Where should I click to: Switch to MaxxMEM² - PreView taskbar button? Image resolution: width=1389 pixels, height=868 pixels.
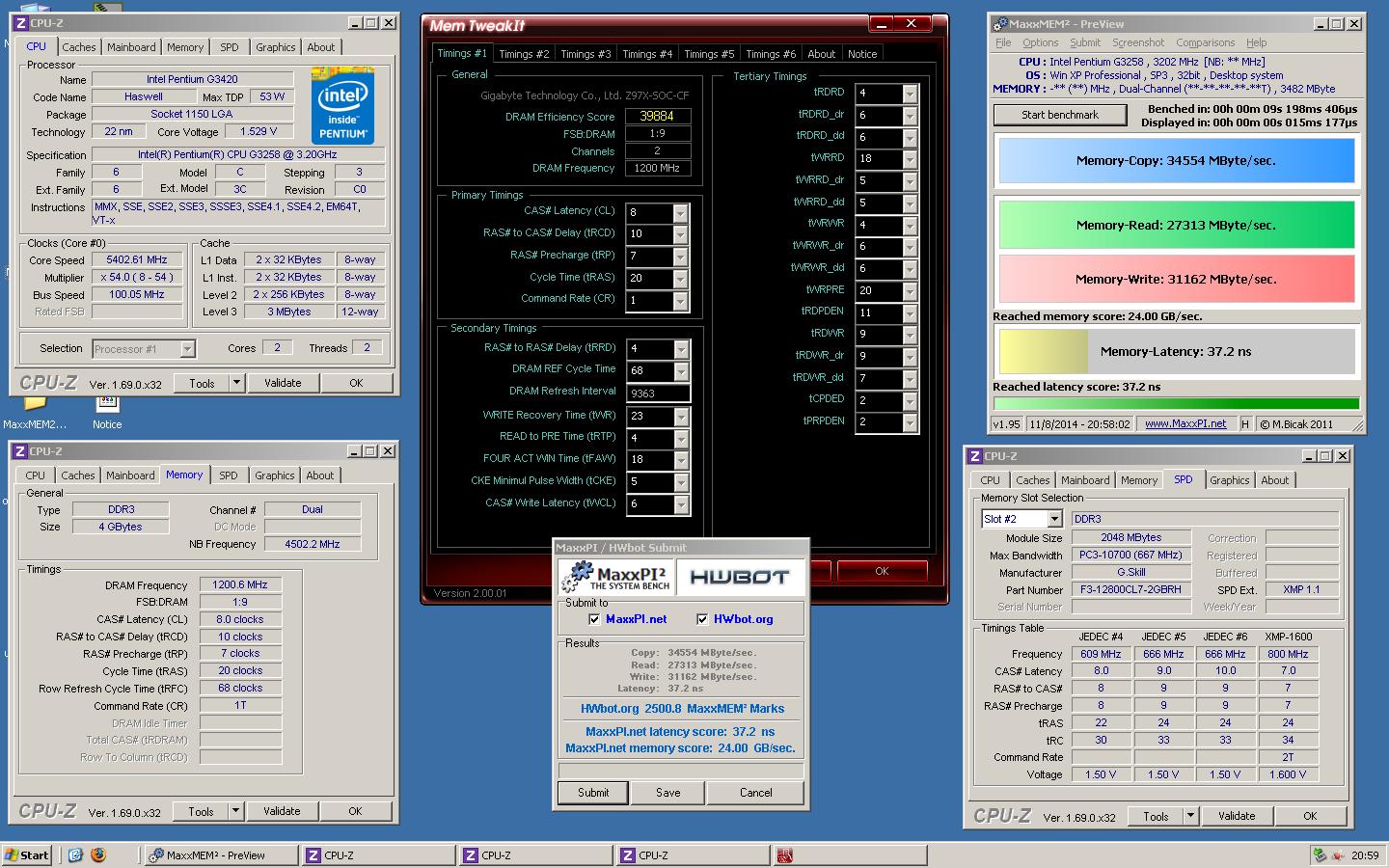[x=220, y=854]
